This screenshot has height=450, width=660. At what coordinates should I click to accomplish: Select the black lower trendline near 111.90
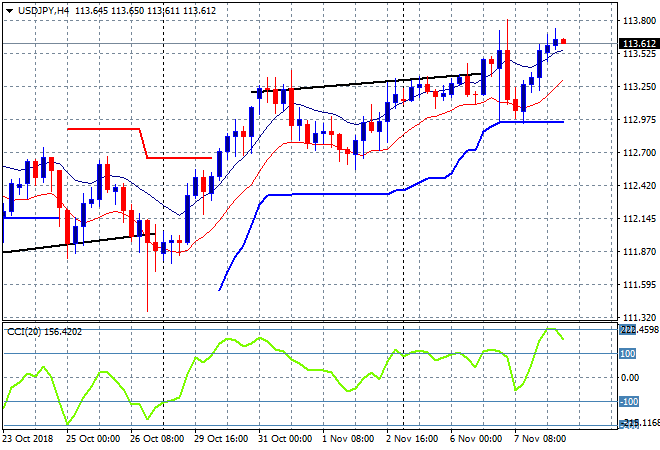pyautogui.click(x=79, y=243)
